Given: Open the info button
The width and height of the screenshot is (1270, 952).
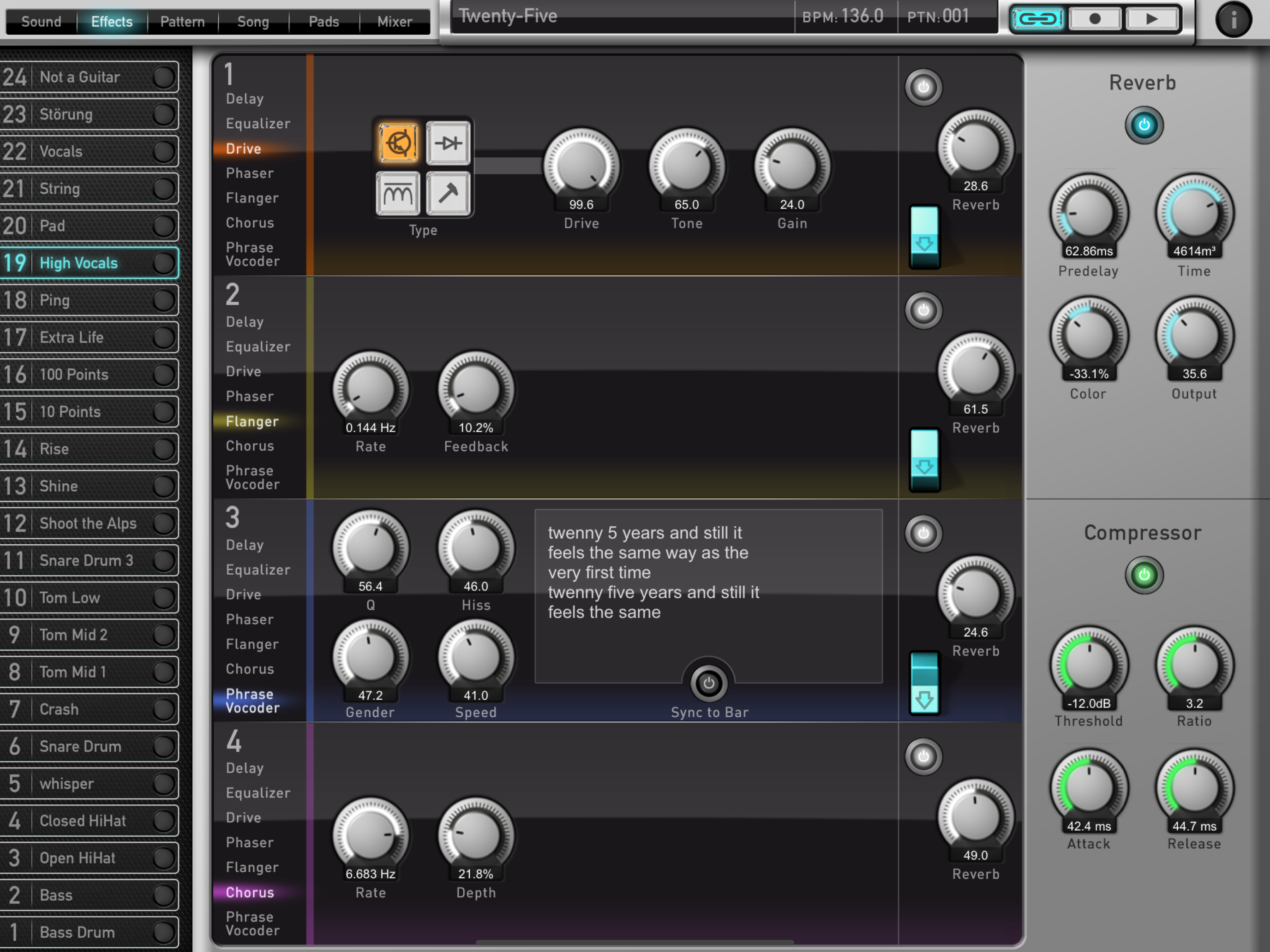Looking at the screenshot, I should 1233,20.
